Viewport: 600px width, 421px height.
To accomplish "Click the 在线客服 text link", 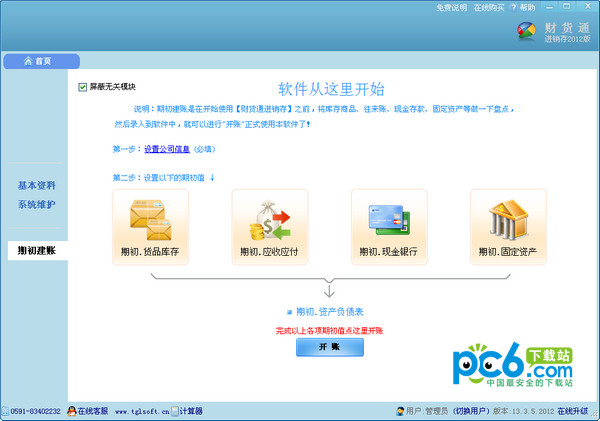I will (x=93, y=411).
